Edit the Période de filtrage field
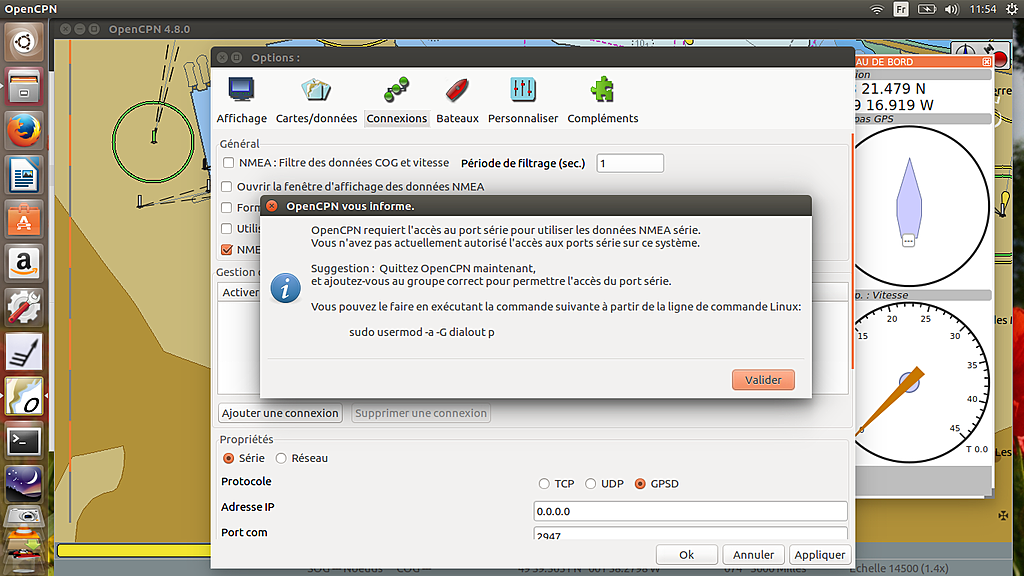Screen dimensions: 1024x576 630,163
